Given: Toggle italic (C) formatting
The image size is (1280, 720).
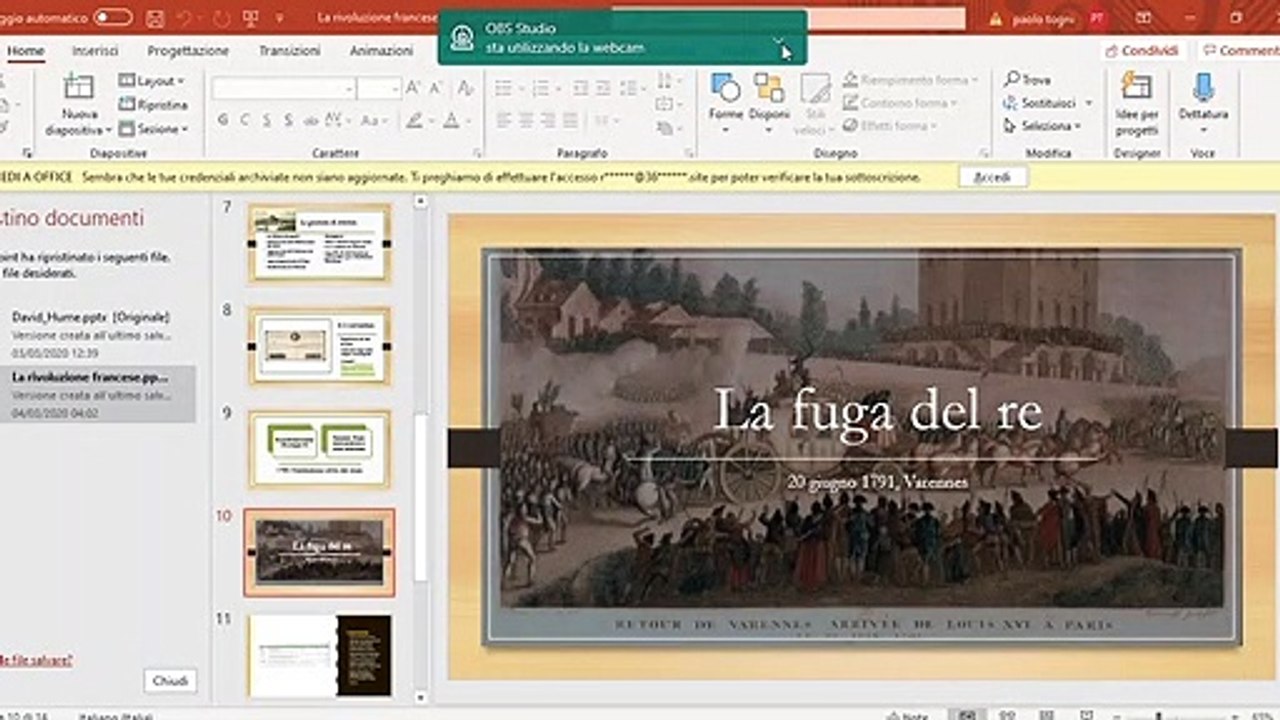Looking at the screenshot, I should click(x=245, y=120).
